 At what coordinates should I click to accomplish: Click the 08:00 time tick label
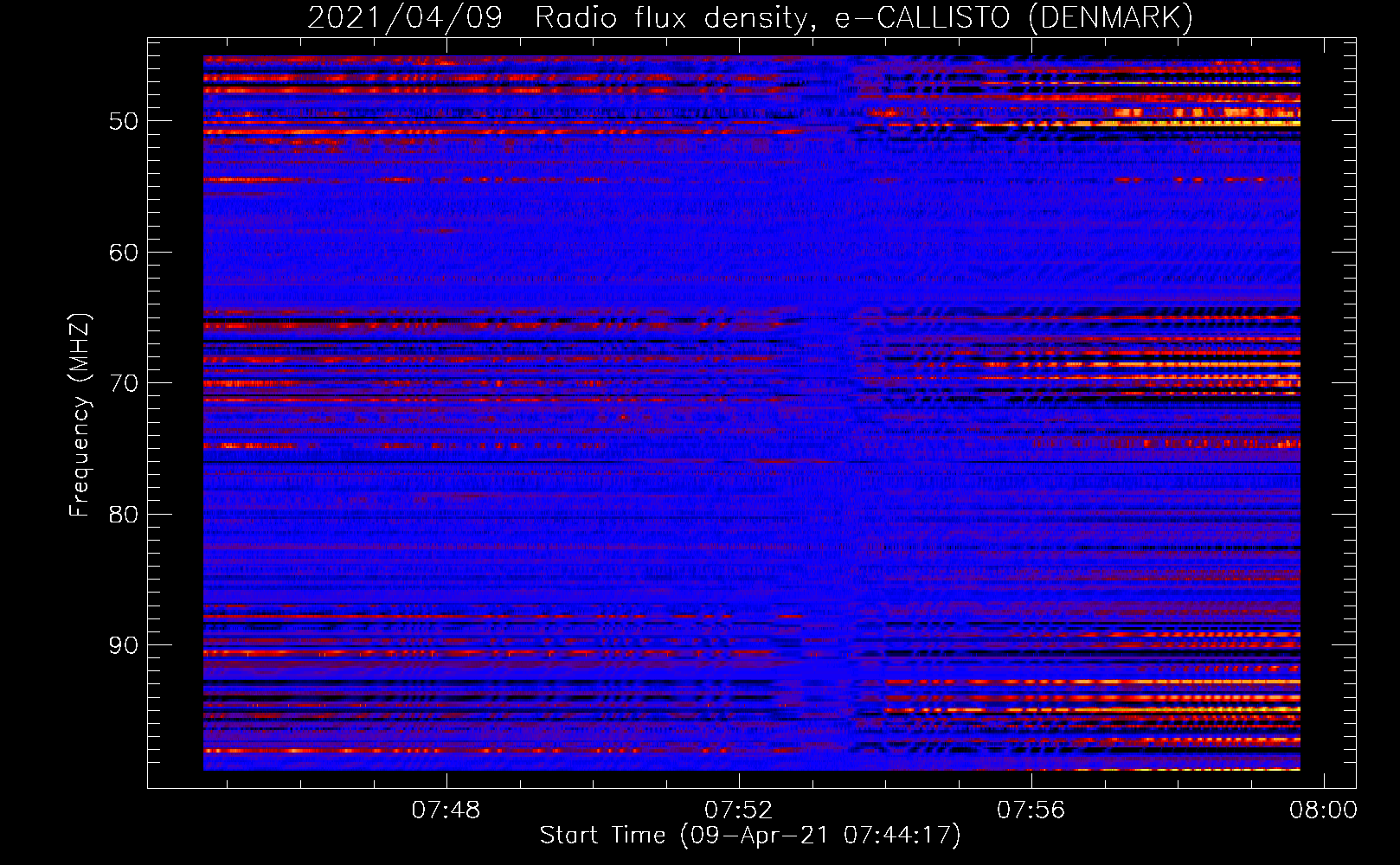pyautogui.click(x=1323, y=811)
